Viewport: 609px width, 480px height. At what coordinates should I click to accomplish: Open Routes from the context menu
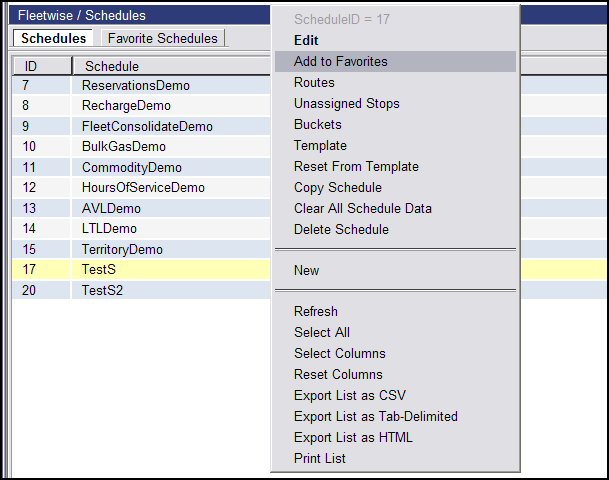pos(395,82)
